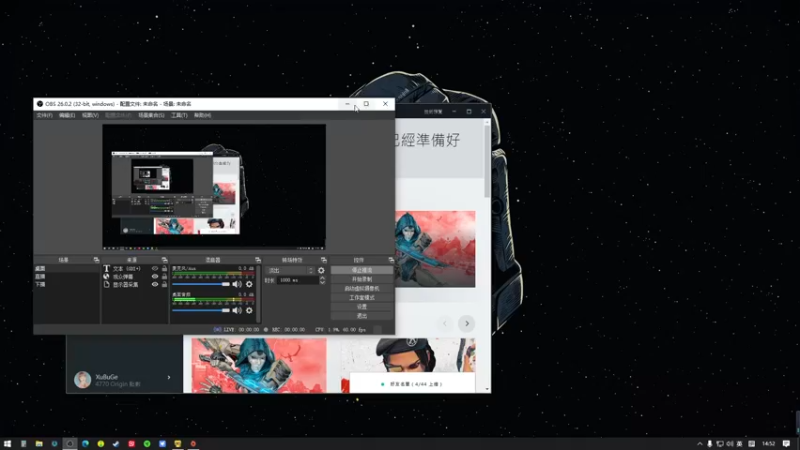The width and height of the screenshot is (800, 450).
Task: Open OBS settings from Controls panel
Action: pyautogui.click(x=362, y=307)
